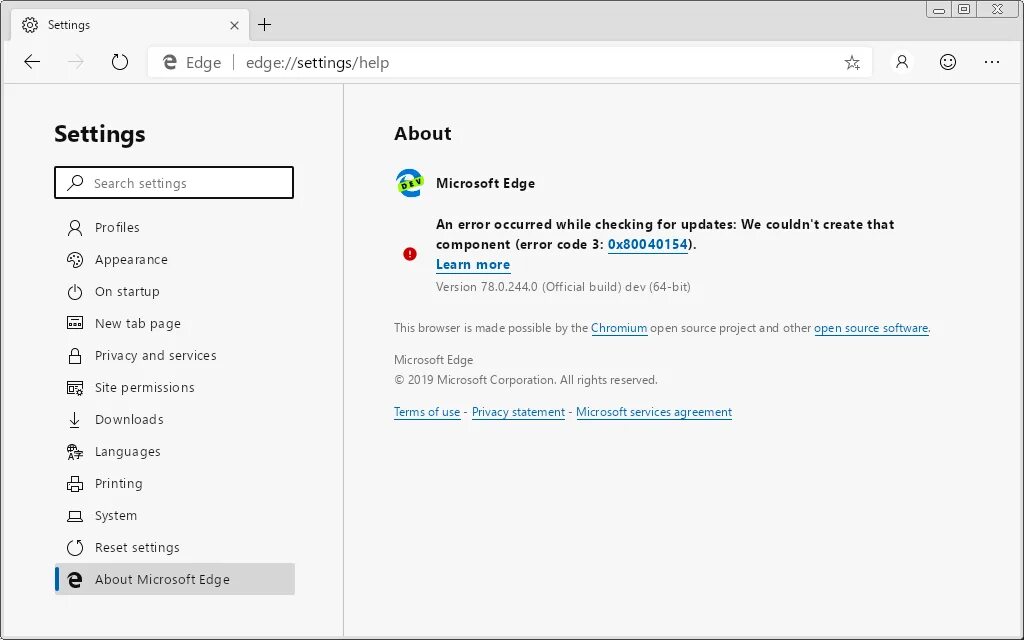The width and height of the screenshot is (1024, 640).
Task: Open Site permissions settings
Action: click(174, 387)
